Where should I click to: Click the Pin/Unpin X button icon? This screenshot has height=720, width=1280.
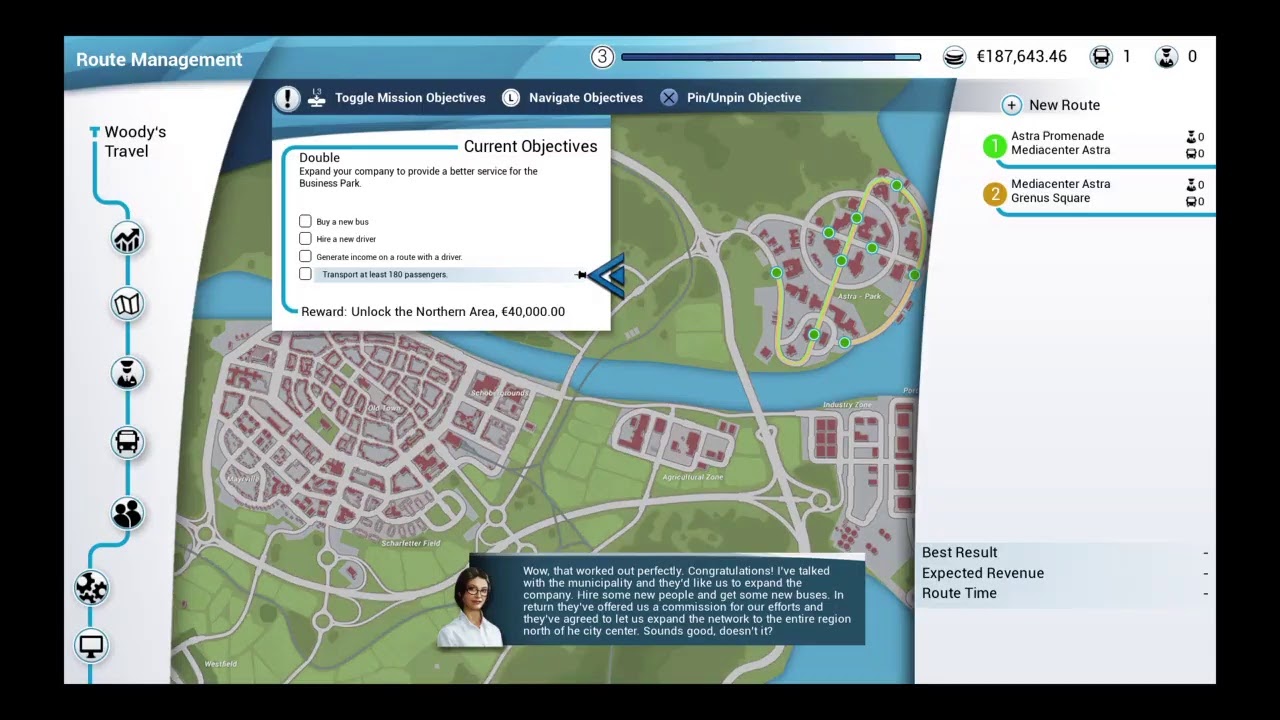669,98
